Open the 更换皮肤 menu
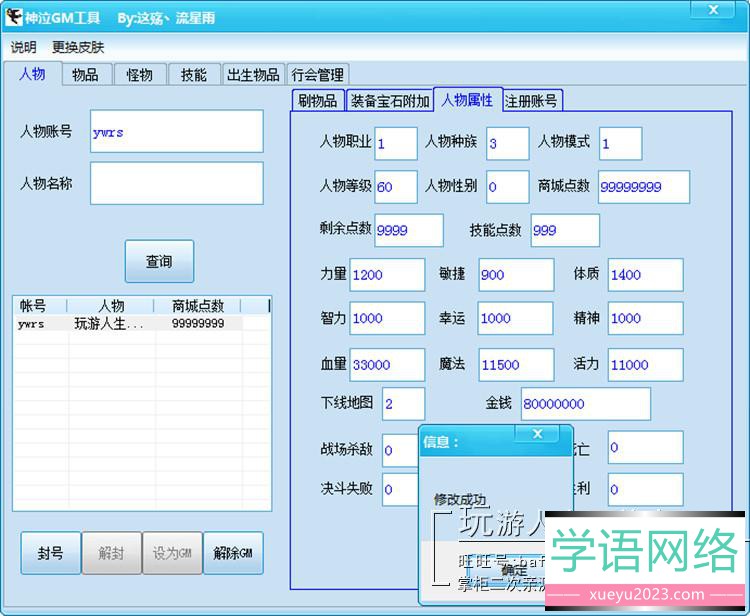750x616 pixels. (78, 47)
